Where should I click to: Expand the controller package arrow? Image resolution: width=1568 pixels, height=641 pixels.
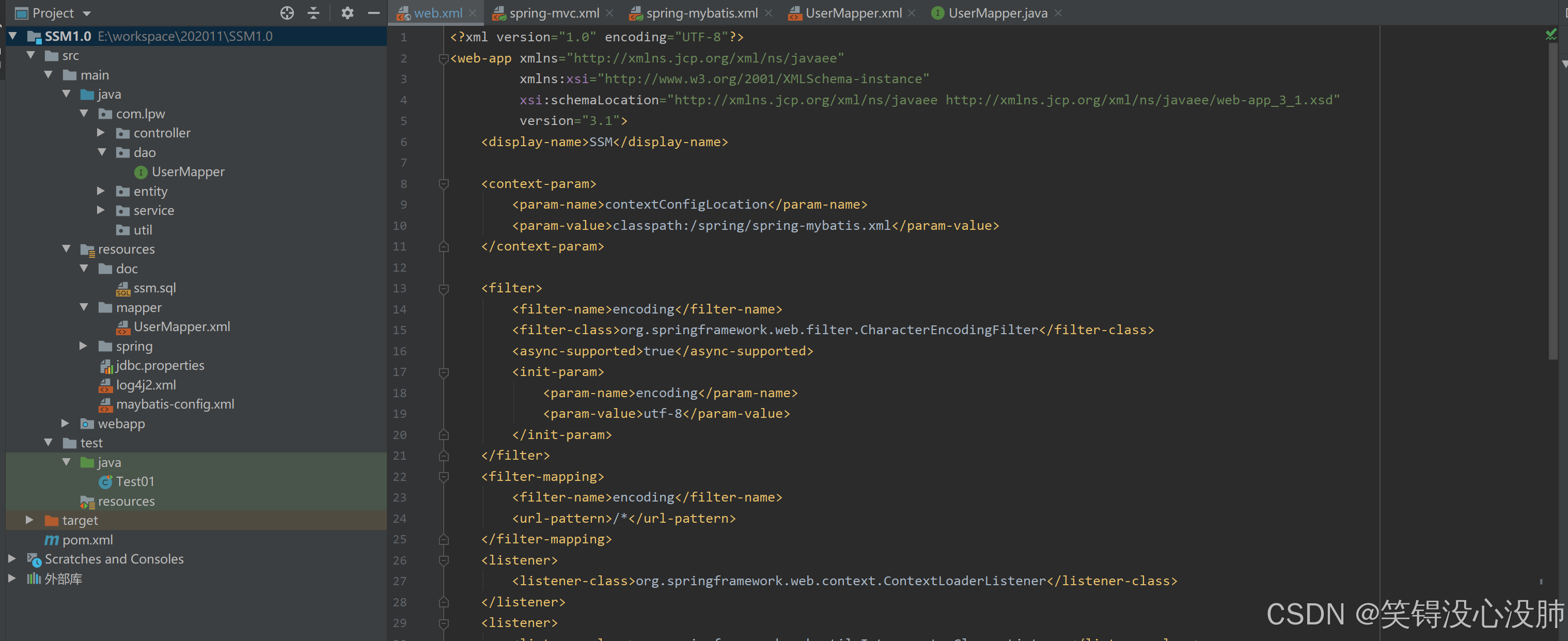[x=101, y=133]
